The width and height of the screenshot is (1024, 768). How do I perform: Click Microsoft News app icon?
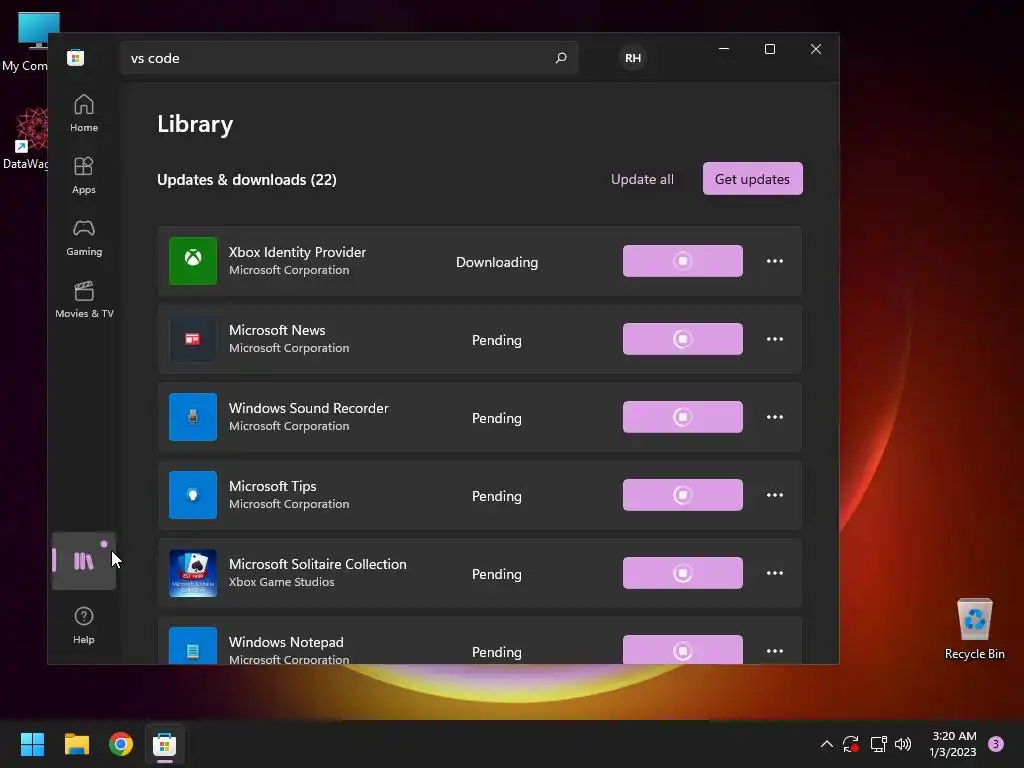[193, 339]
